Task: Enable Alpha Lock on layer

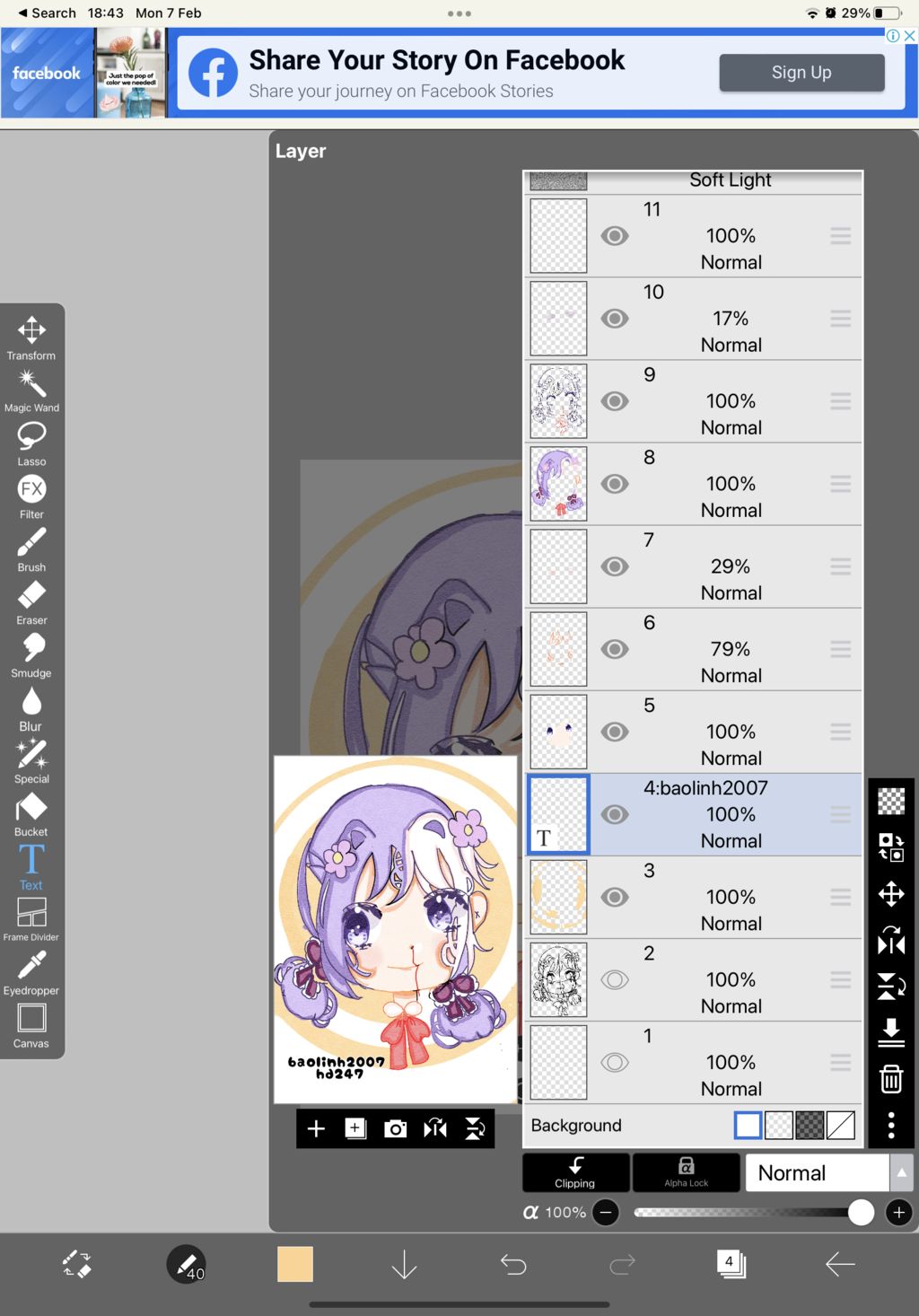Action: (x=687, y=1172)
